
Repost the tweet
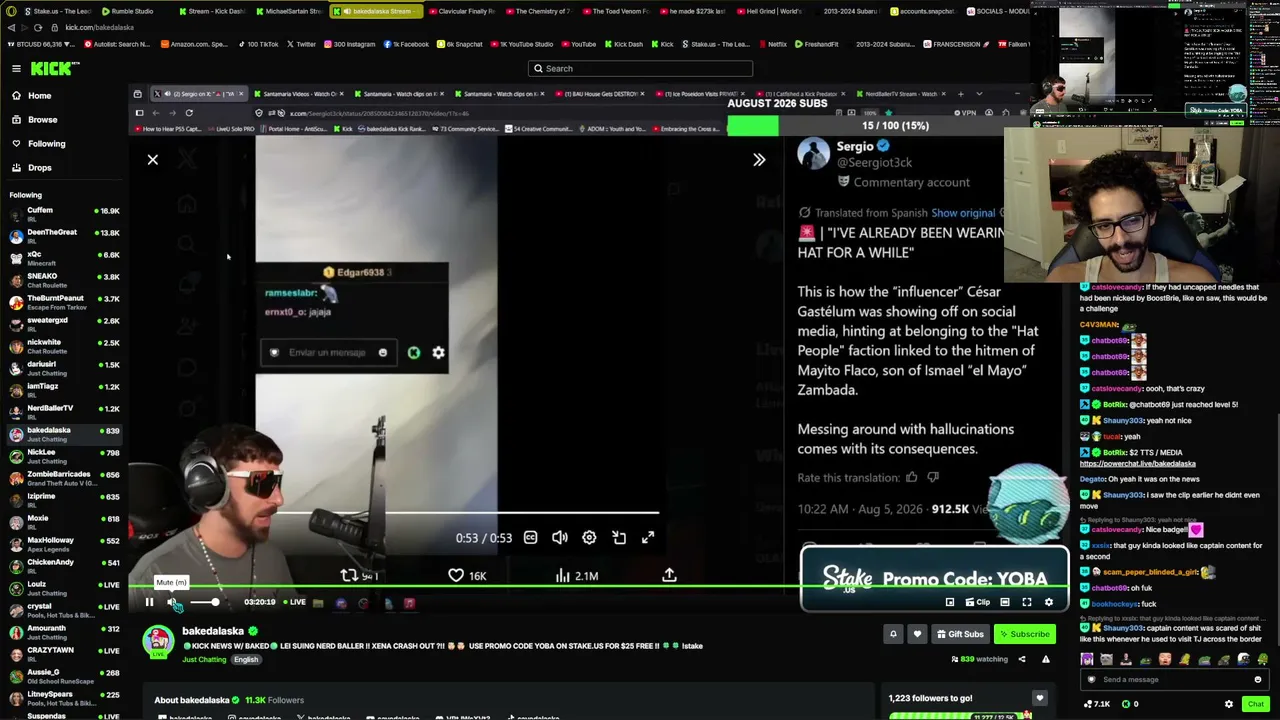[358, 576]
